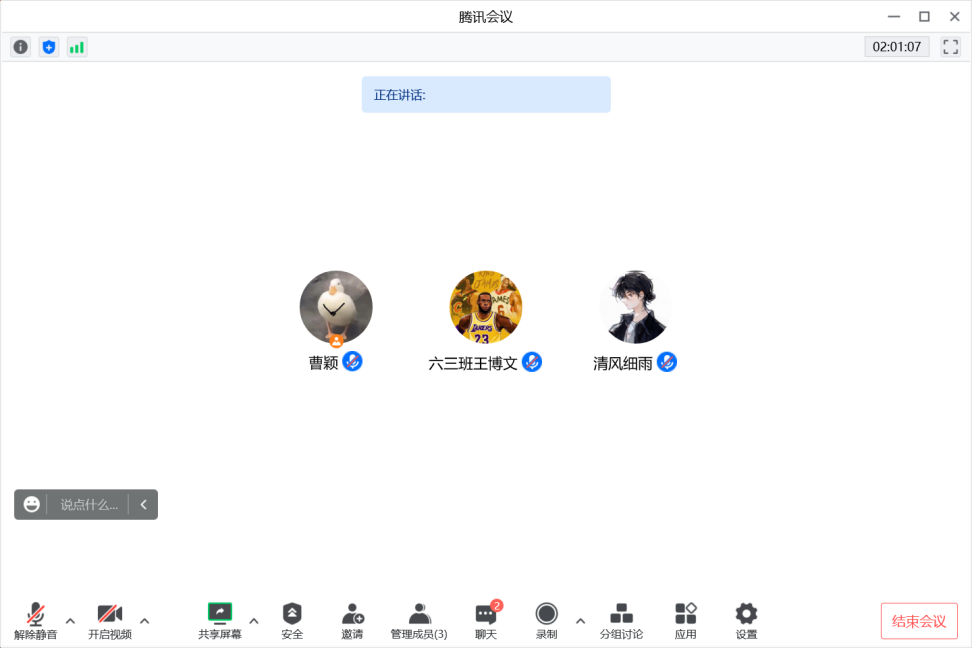972x648 pixels.
Task: Open the meeting info icon
Action: point(20,47)
